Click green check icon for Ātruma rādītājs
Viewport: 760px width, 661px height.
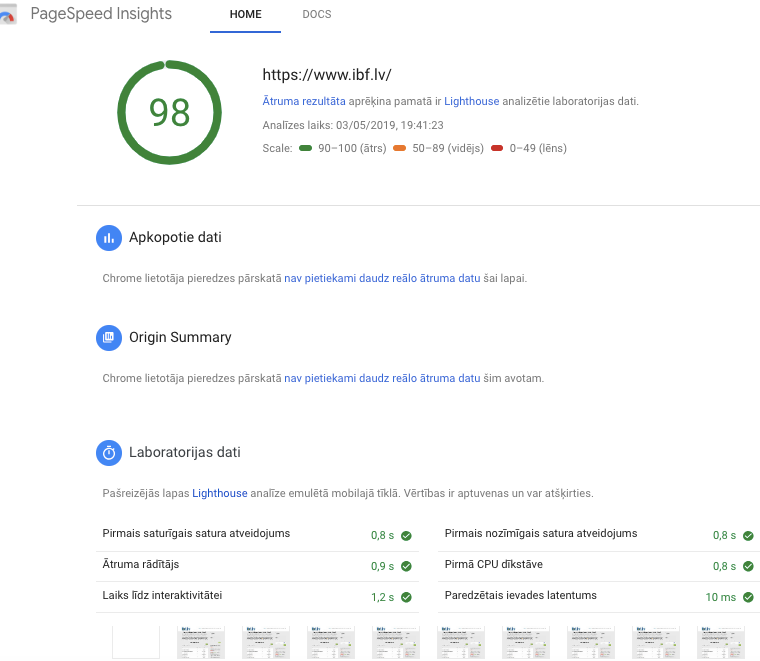[406, 566]
